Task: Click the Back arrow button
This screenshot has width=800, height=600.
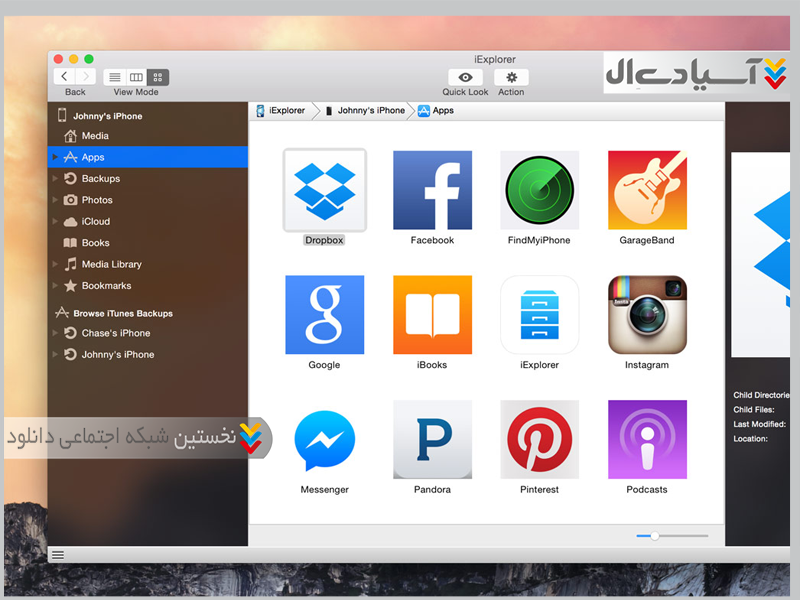Action: [x=65, y=77]
